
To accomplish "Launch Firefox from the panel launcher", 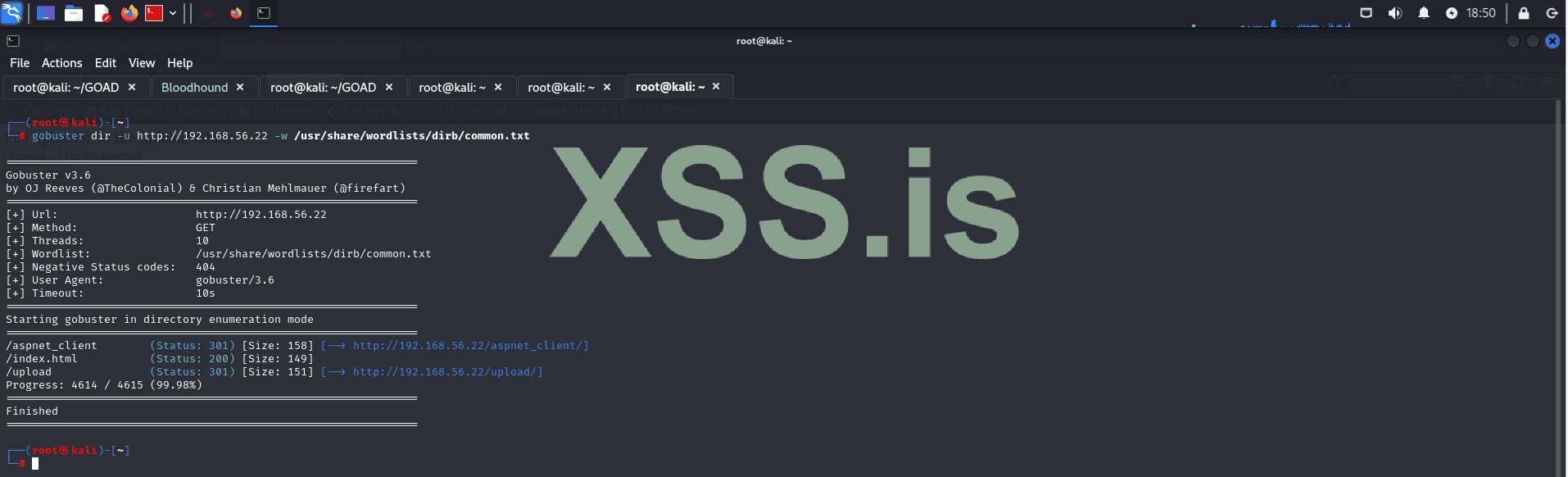I will [129, 13].
